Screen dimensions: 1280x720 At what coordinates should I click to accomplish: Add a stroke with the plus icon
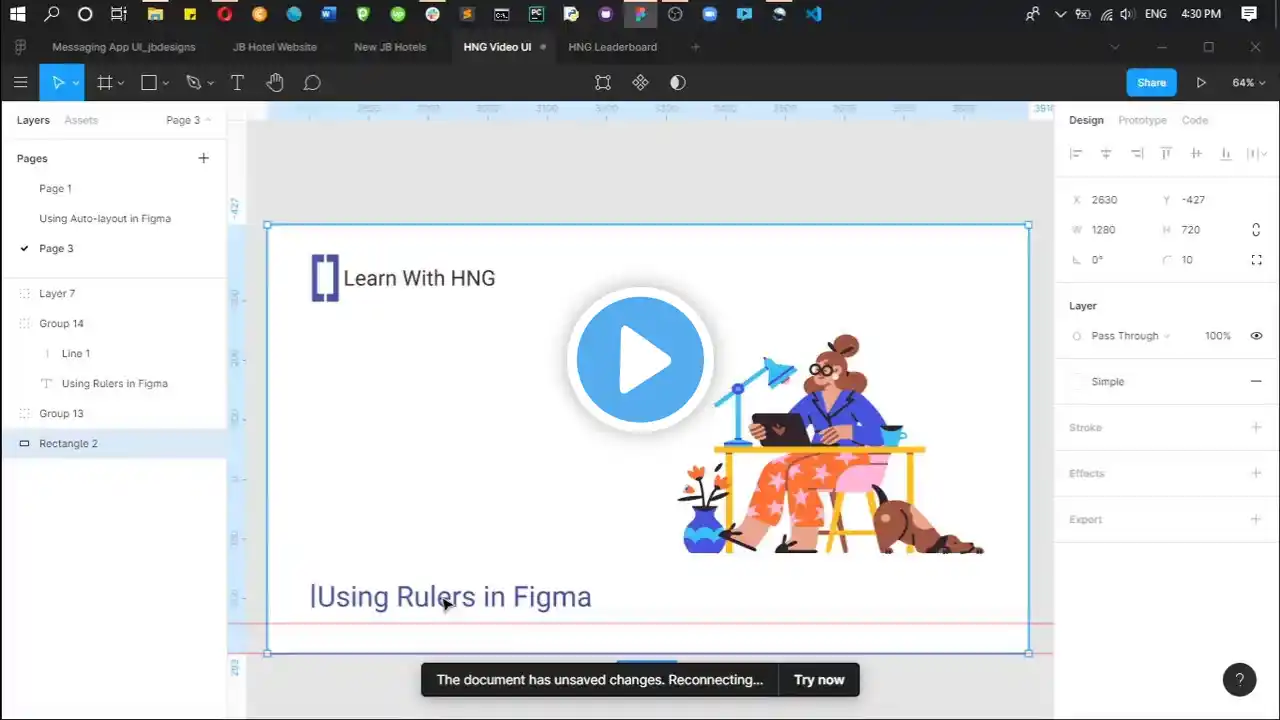(1256, 427)
